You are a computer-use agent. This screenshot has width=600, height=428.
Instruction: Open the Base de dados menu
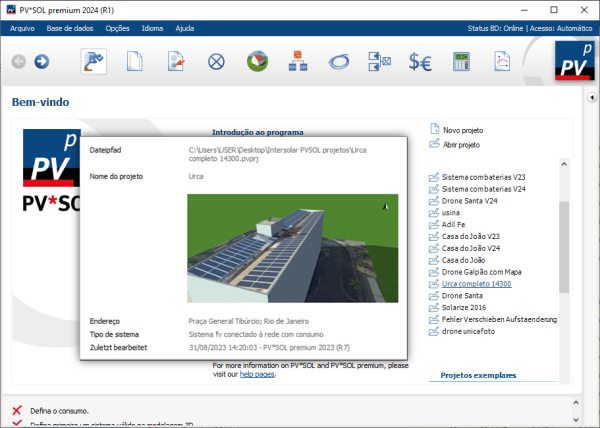pyautogui.click(x=69, y=28)
